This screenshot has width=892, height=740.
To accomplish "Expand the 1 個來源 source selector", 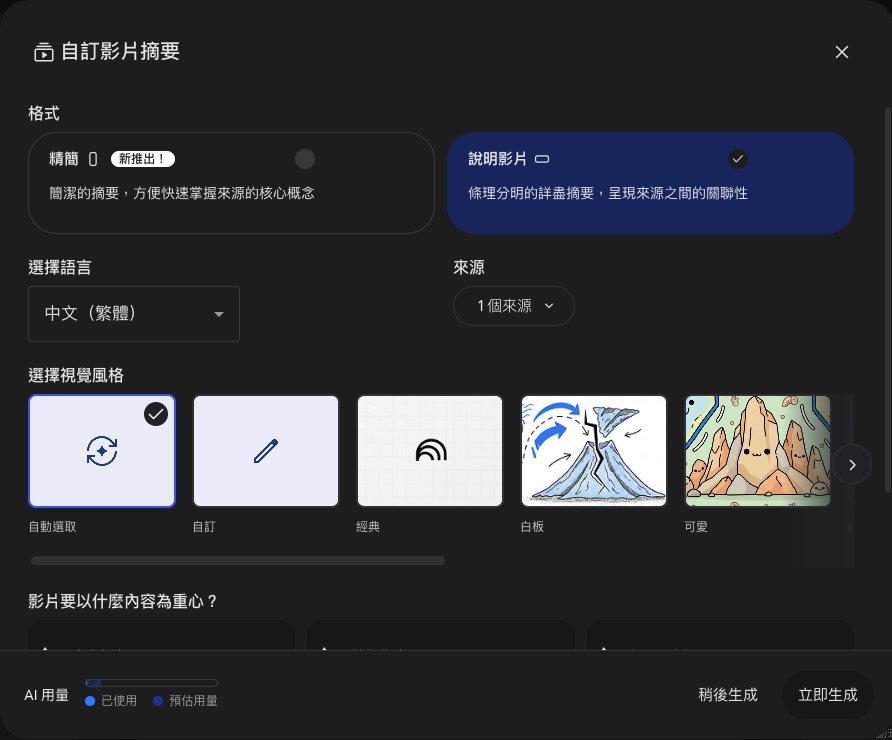I will click(x=514, y=306).
